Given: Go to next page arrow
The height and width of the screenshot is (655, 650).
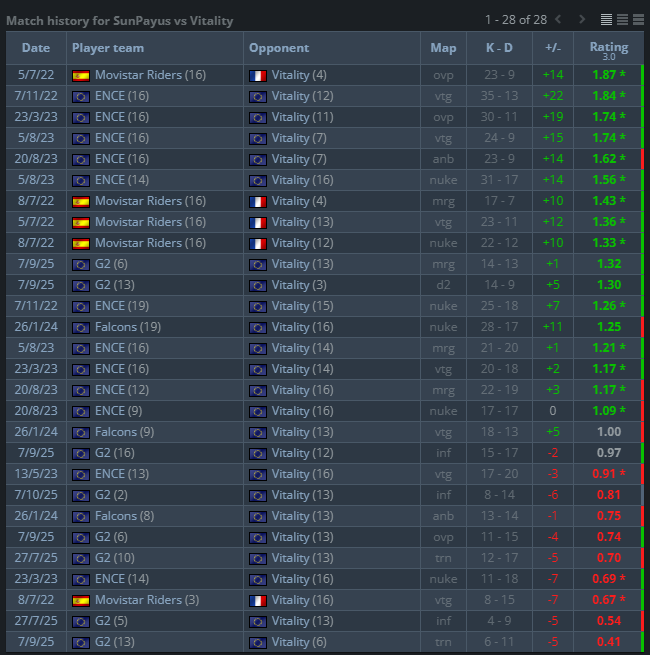Looking at the screenshot, I should (582, 19).
